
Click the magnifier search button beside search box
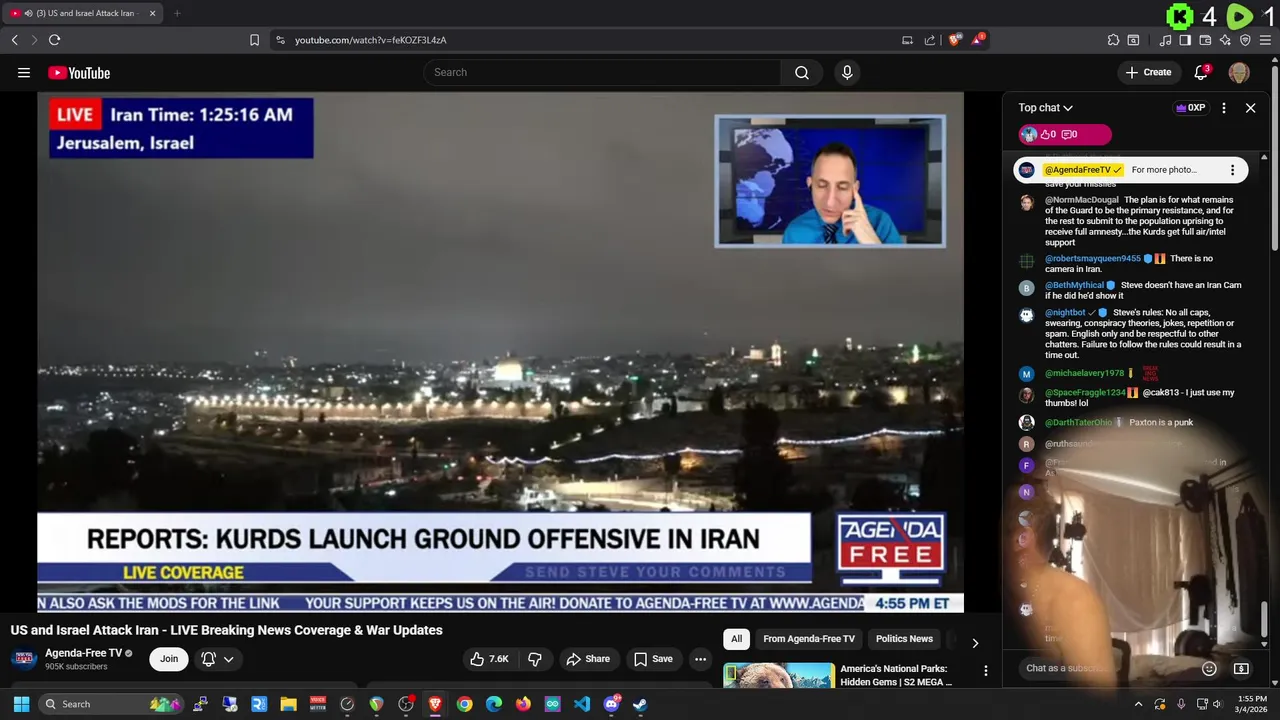[802, 72]
